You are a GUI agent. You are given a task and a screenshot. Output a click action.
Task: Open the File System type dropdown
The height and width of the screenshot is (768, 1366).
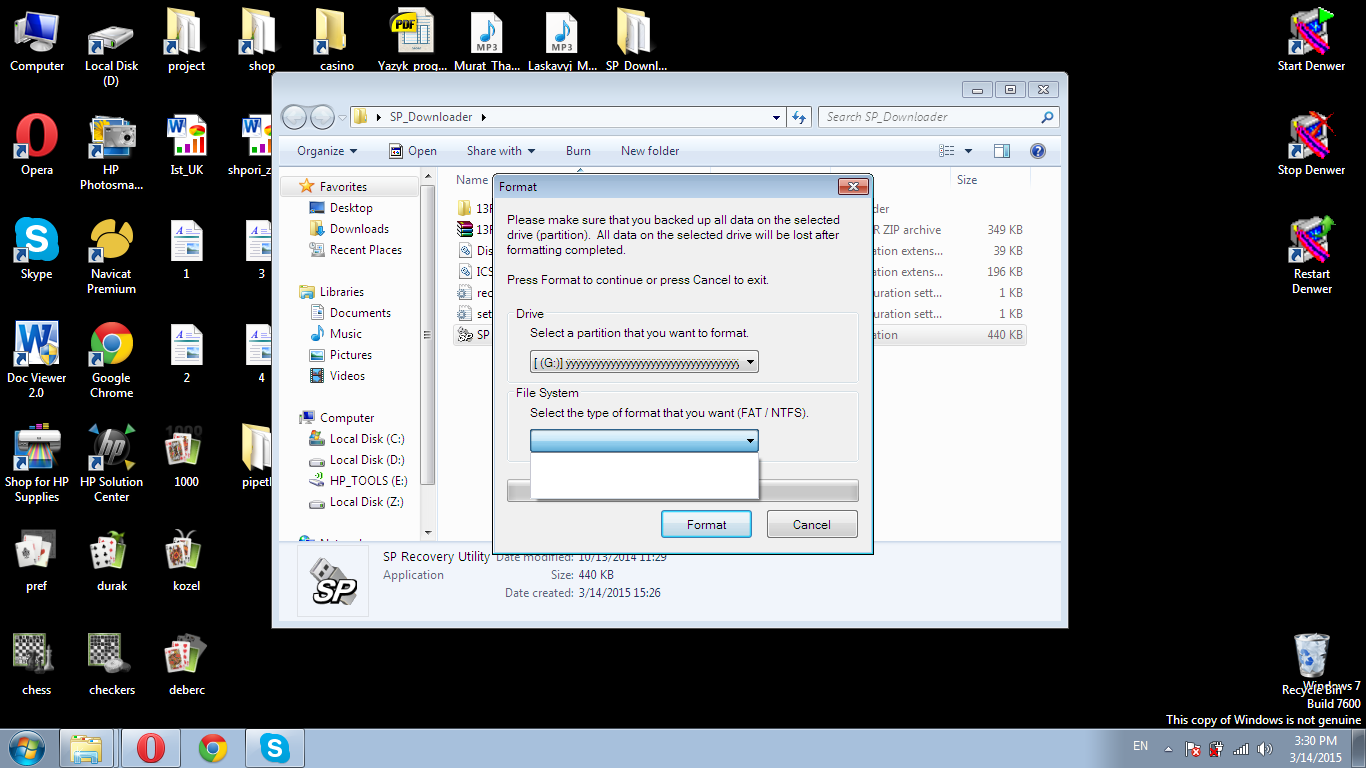pos(644,441)
